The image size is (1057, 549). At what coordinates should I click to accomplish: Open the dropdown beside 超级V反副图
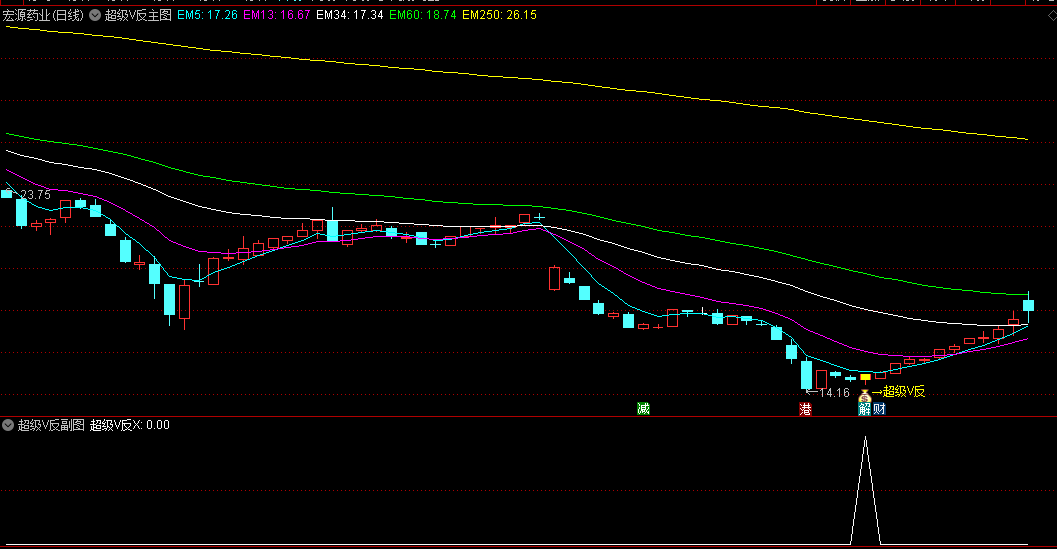(8, 425)
